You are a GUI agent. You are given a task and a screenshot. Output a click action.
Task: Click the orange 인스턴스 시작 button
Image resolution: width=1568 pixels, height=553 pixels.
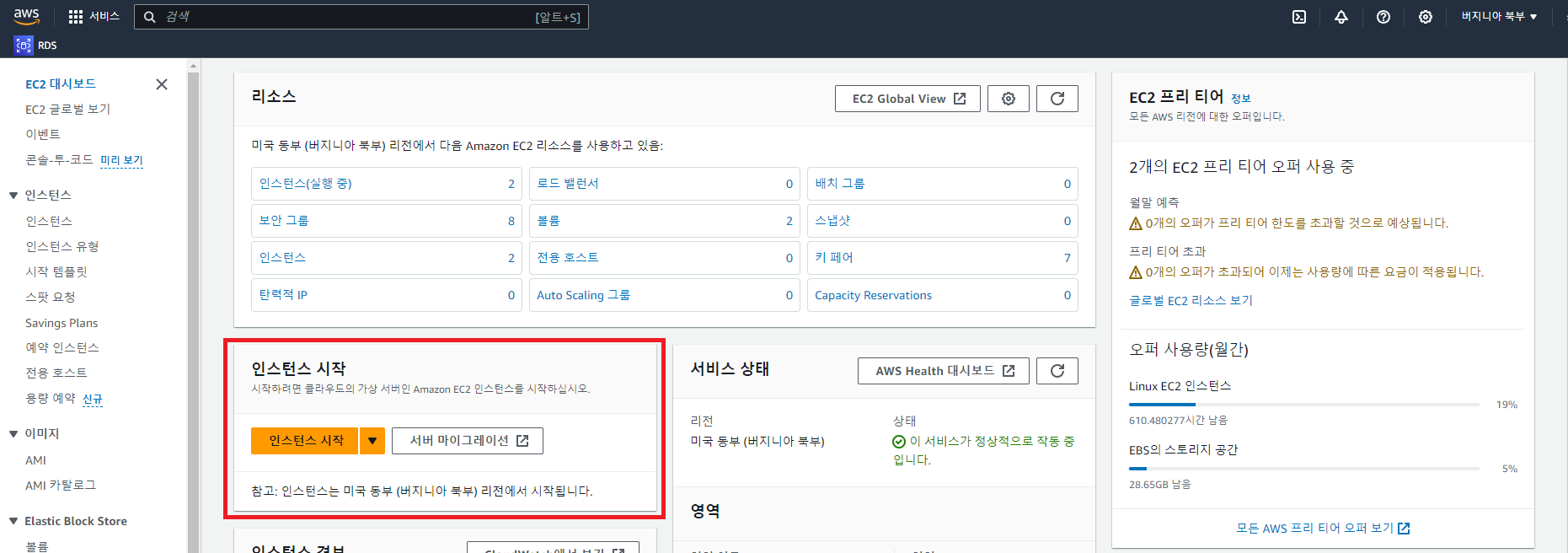[x=305, y=441]
